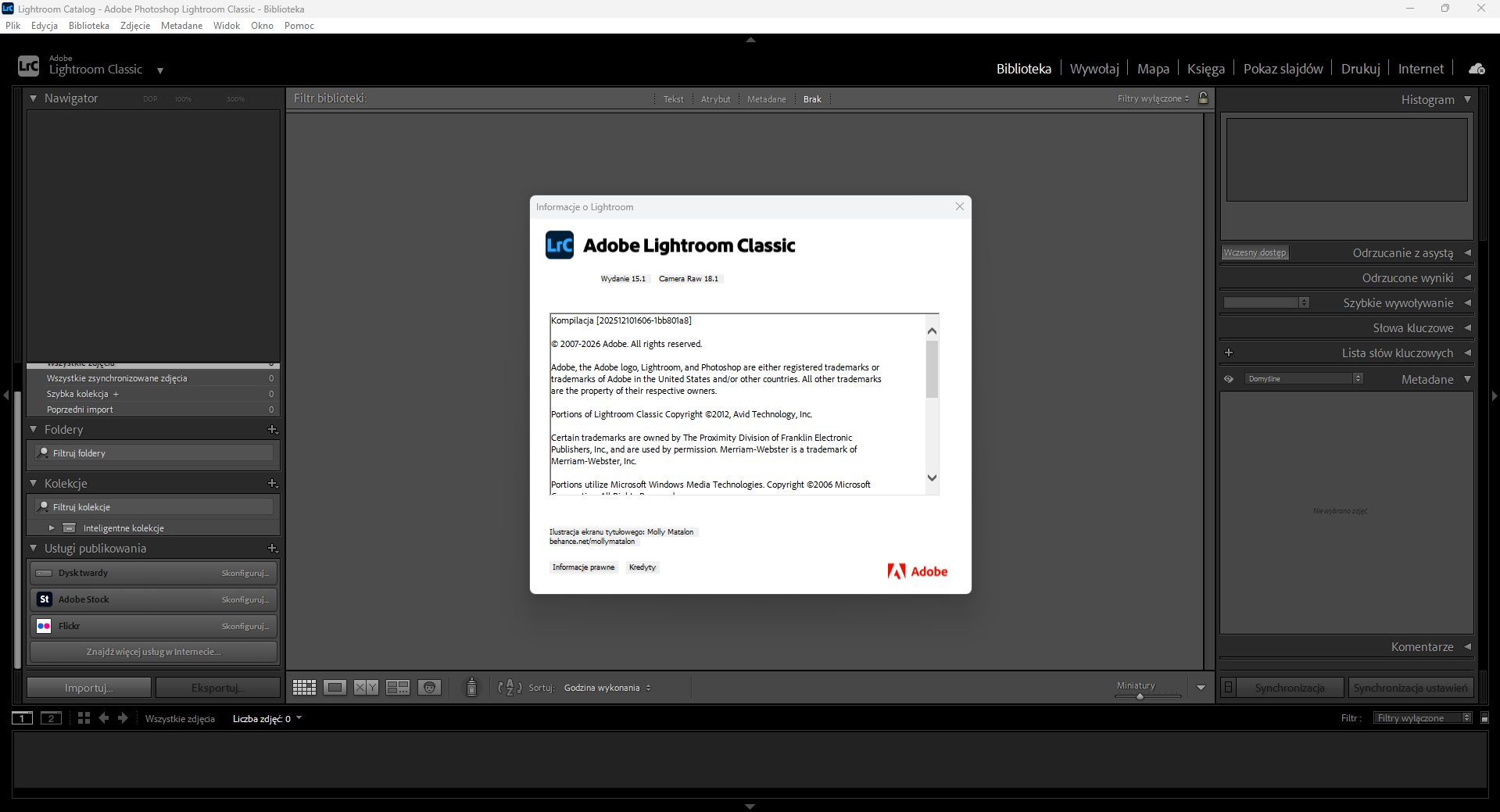
Task: Open the Zdjęcie menu
Action: [x=134, y=26]
